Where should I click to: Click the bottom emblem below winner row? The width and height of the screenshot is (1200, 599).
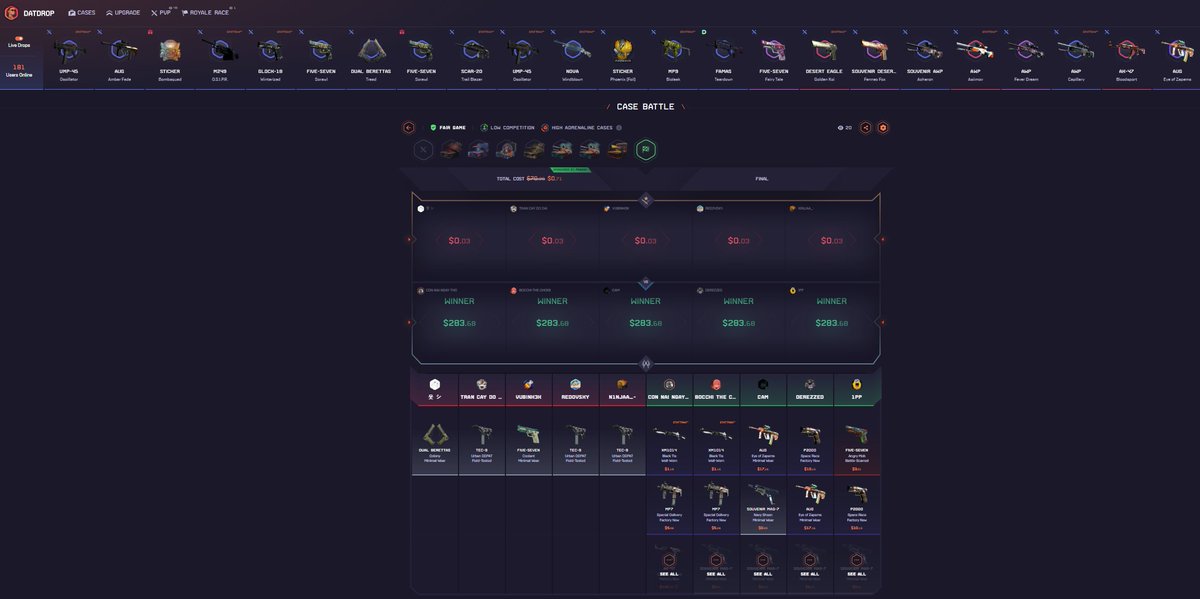646,363
